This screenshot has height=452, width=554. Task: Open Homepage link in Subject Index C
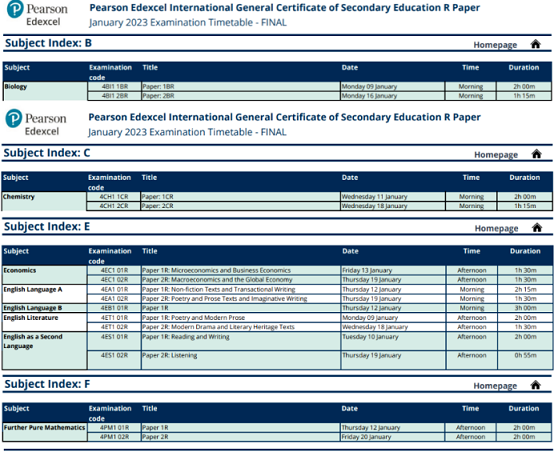[x=496, y=155]
